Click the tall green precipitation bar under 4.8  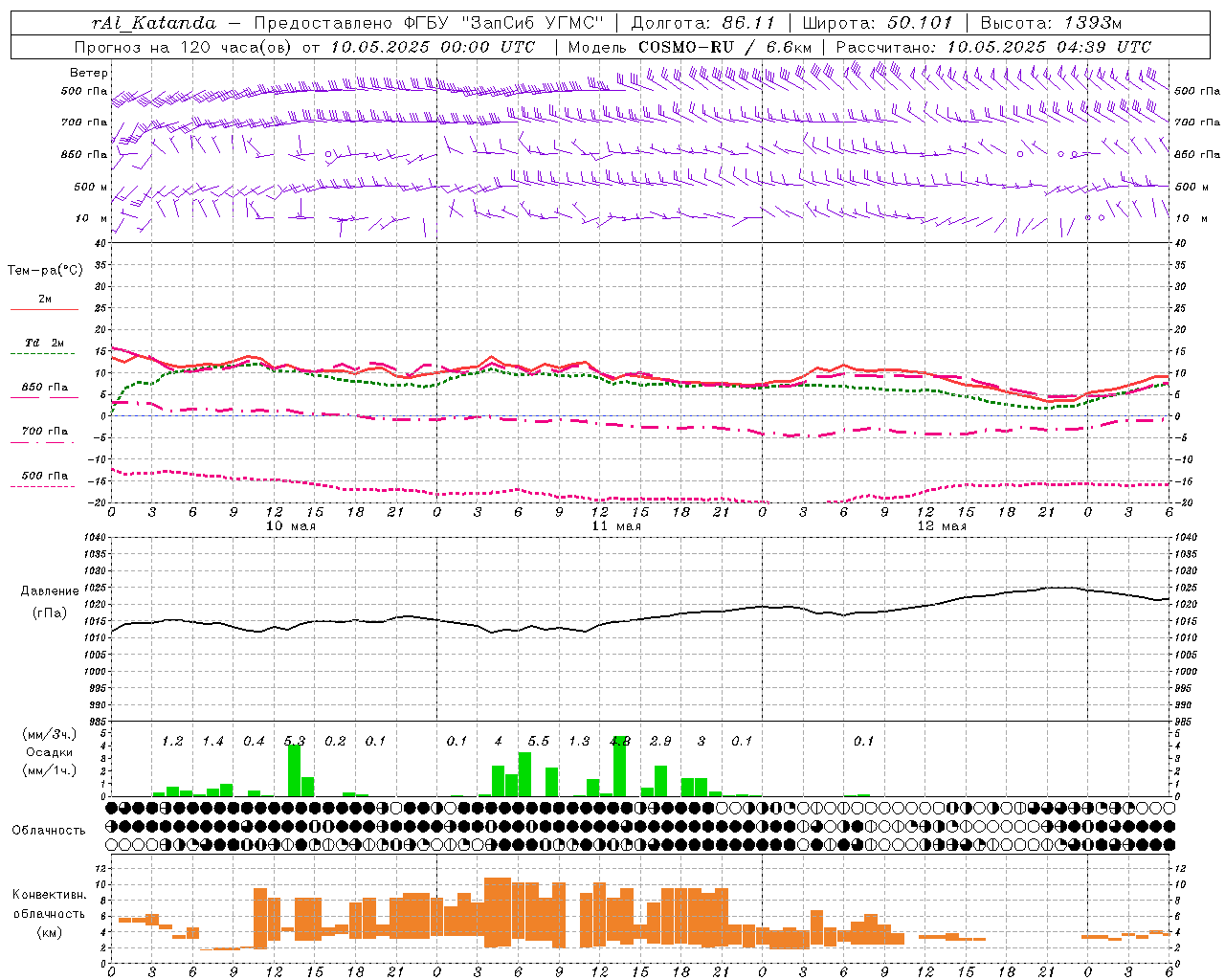(619, 766)
